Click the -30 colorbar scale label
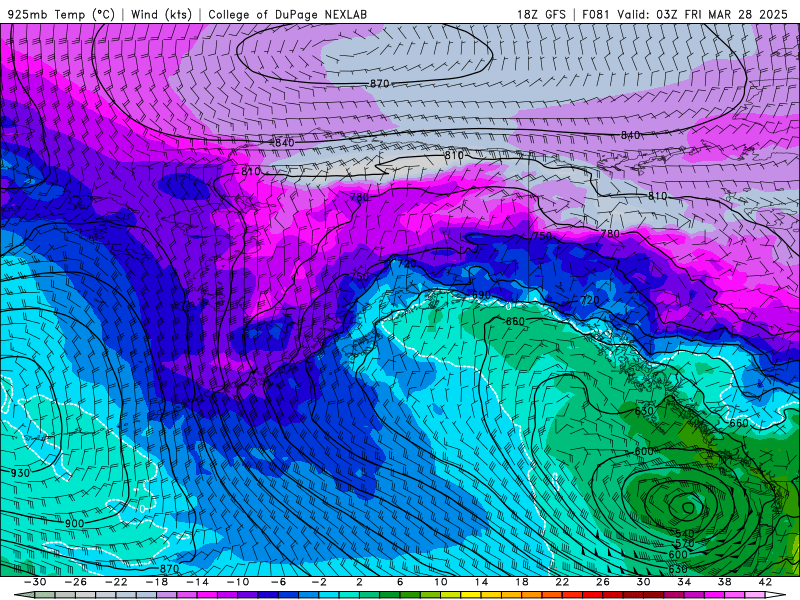This screenshot has width=800, height=600. tap(35, 582)
